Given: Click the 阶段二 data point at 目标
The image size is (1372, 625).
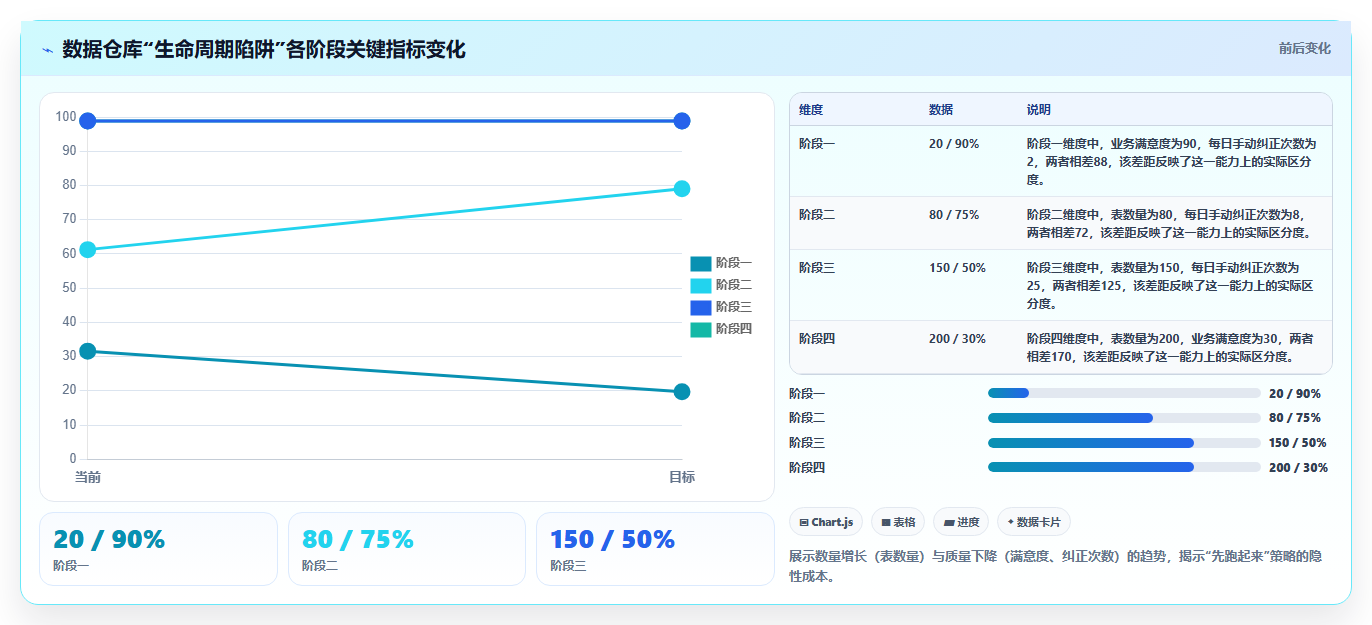Looking at the screenshot, I should pyautogui.click(x=682, y=189).
